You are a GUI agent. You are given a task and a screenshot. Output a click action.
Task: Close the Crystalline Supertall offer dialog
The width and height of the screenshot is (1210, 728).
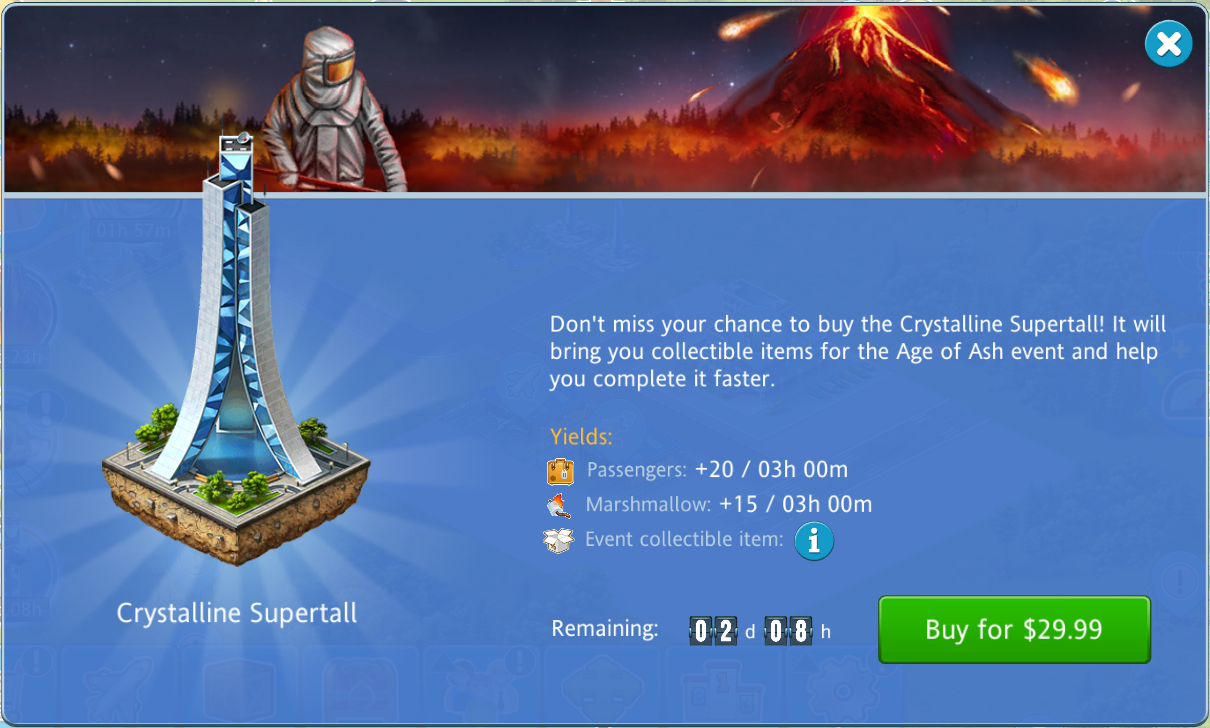click(1168, 44)
